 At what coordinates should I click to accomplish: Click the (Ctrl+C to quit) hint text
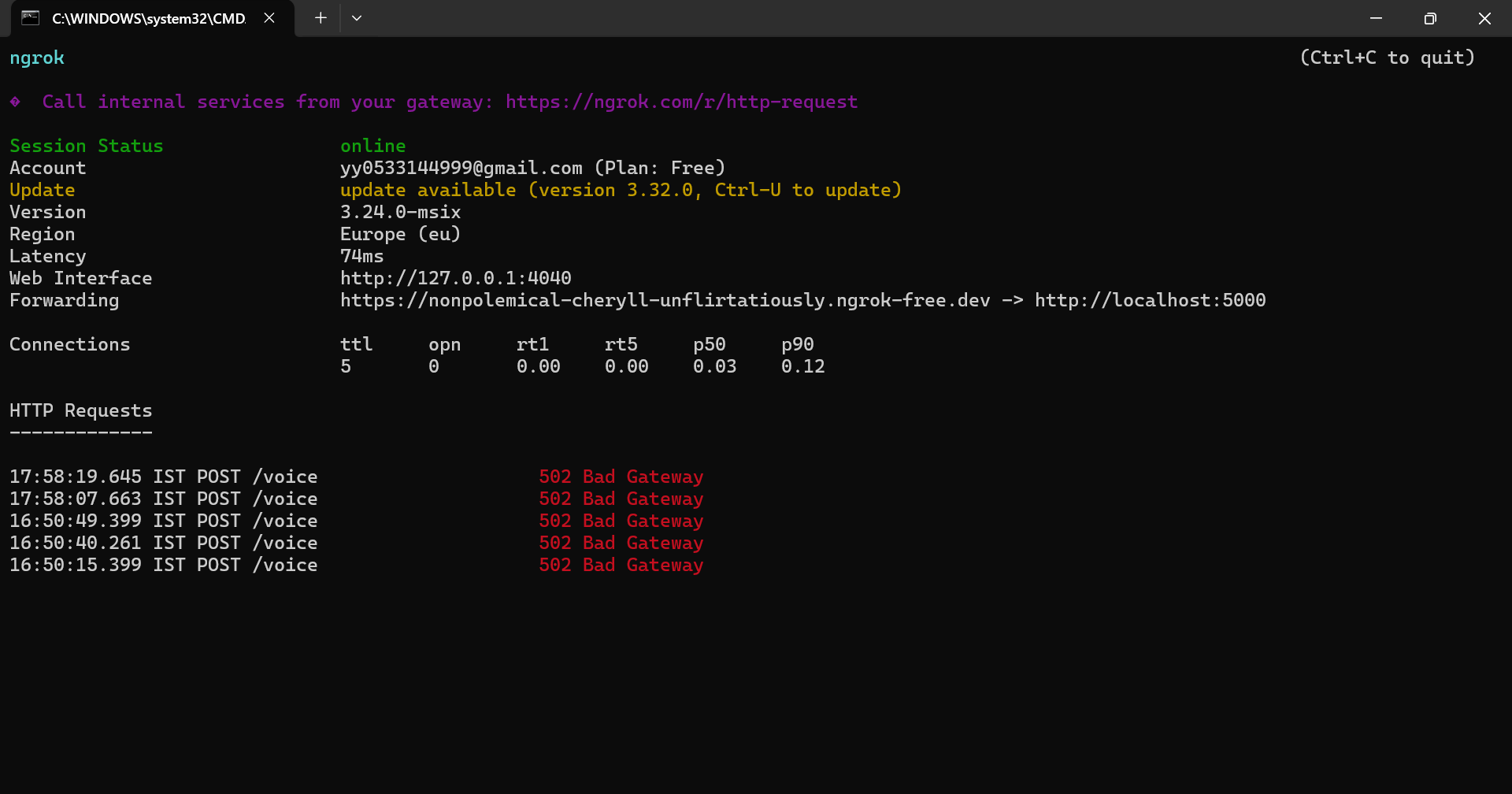[x=1387, y=58]
